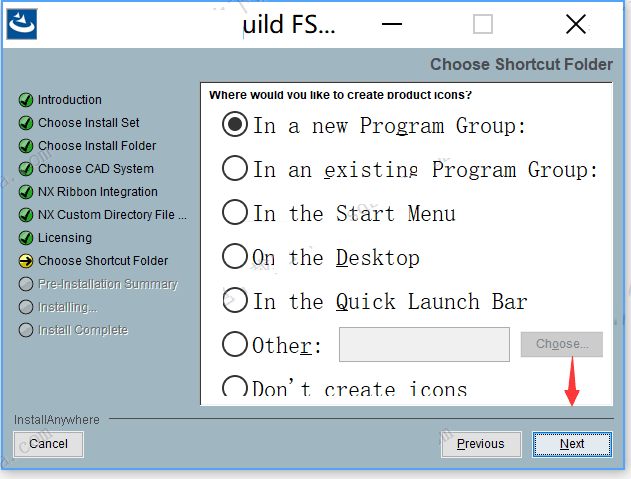Click the installer app icon in title bar

(x=22, y=23)
